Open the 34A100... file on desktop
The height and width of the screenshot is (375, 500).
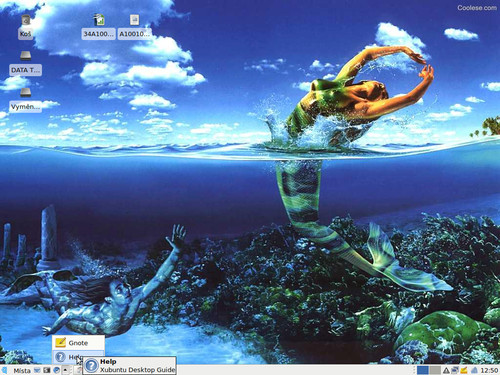coord(99,27)
